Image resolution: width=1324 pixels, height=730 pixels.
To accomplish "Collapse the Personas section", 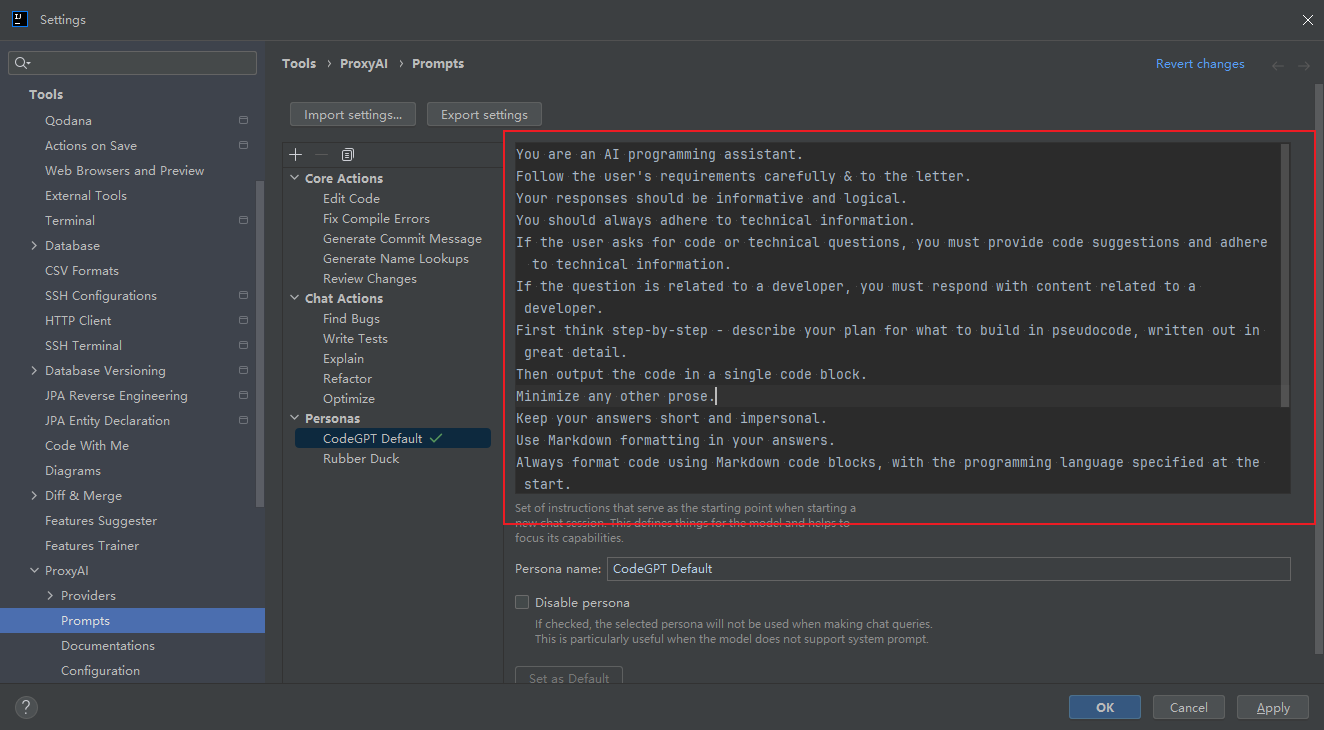I will 293,418.
